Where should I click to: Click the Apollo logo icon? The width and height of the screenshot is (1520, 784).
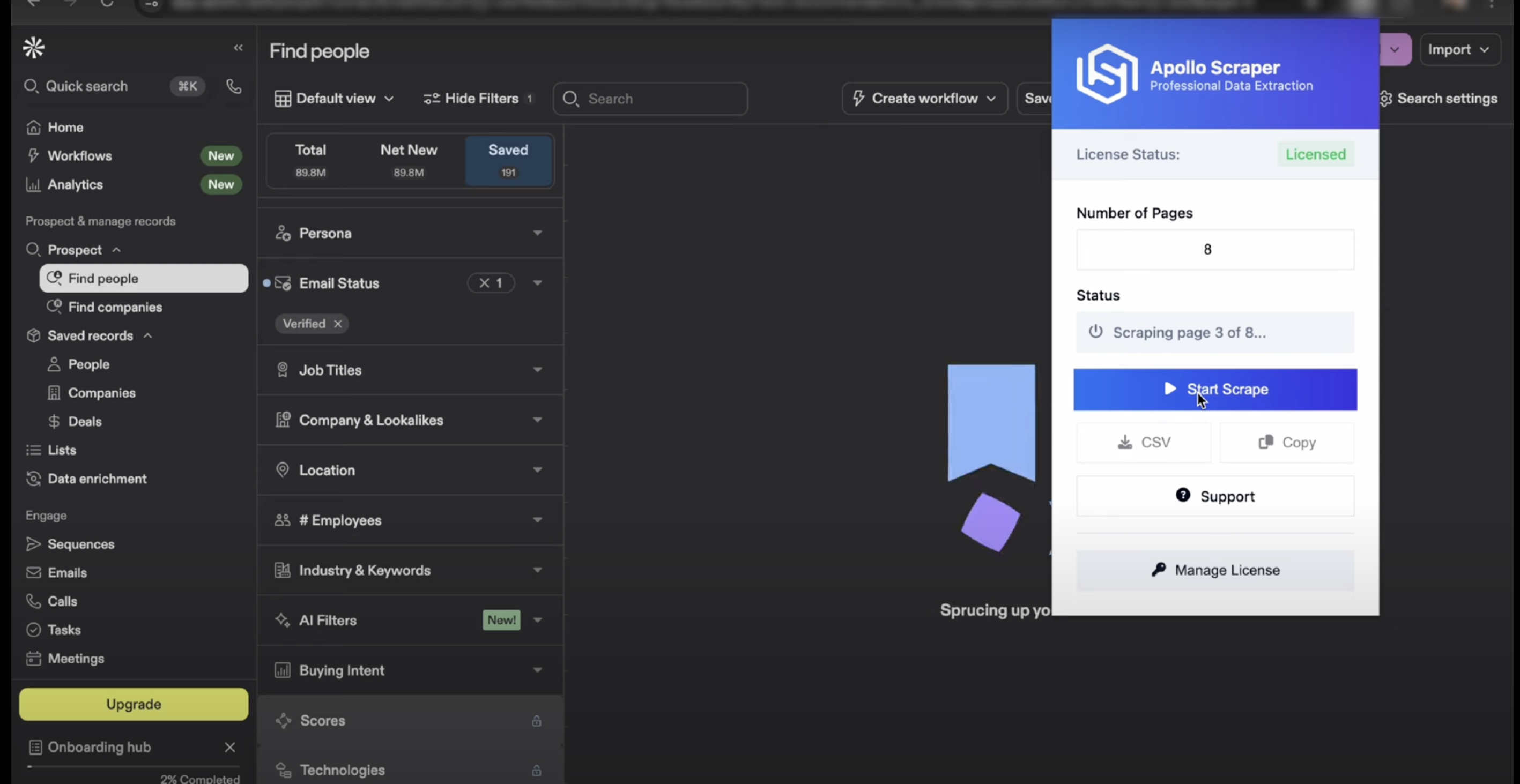[34, 48]
